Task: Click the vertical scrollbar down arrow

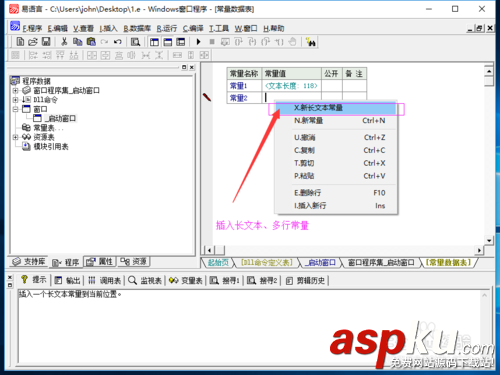Action: 489,240
